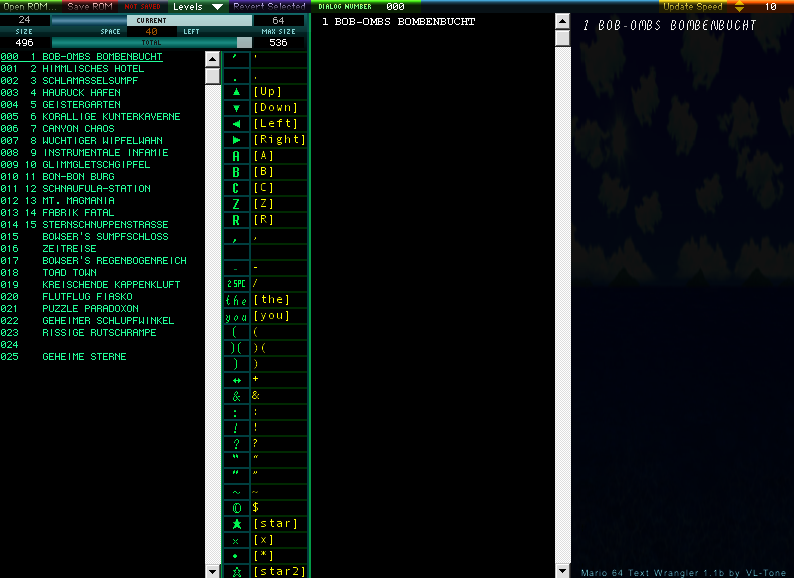Open the Levels category dropdown
Viewport: 794px width, 578px height.
(x=197, y=6)
